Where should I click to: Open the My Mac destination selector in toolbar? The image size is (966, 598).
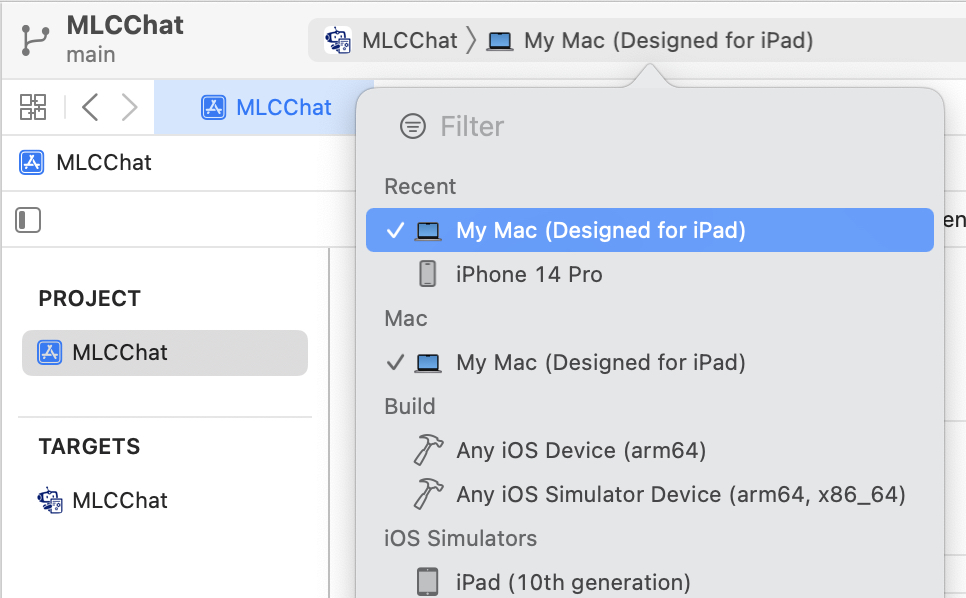pyautogui.click(x=650, y=41)
